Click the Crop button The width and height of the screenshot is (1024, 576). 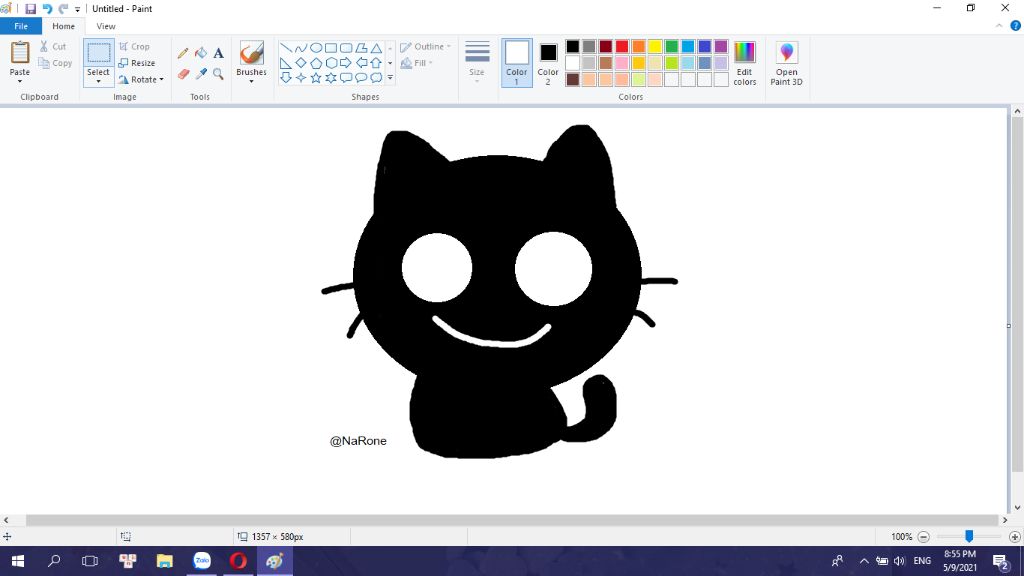click(x=135, y=47)
